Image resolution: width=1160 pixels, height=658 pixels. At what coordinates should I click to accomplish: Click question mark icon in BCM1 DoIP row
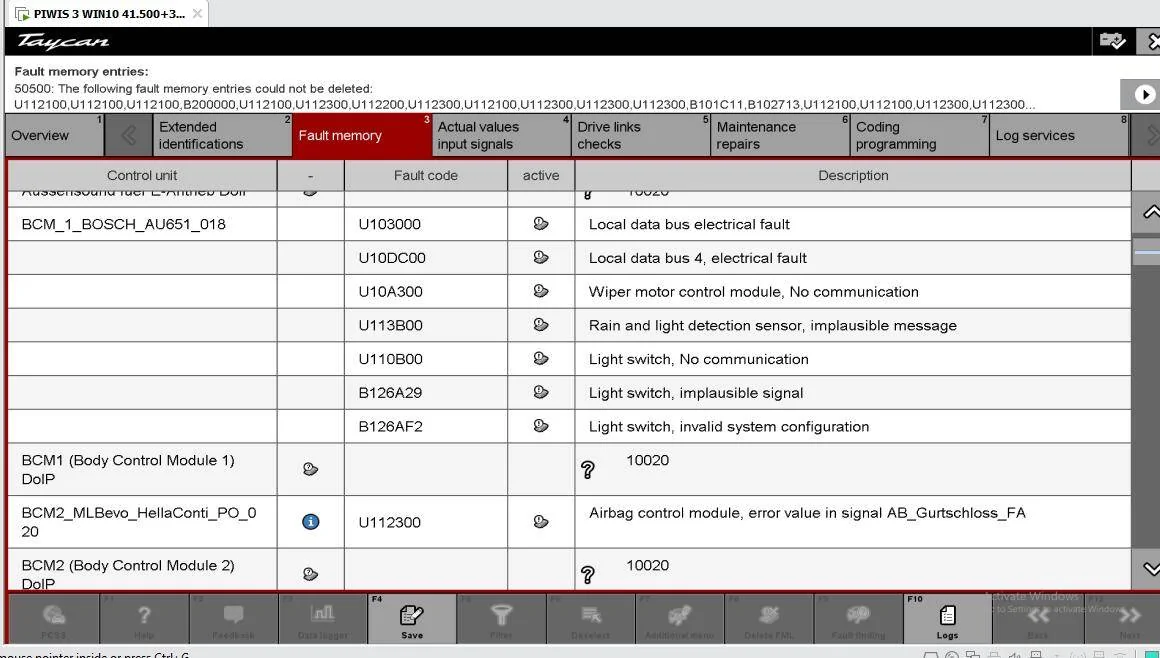[x=588, y=469]
